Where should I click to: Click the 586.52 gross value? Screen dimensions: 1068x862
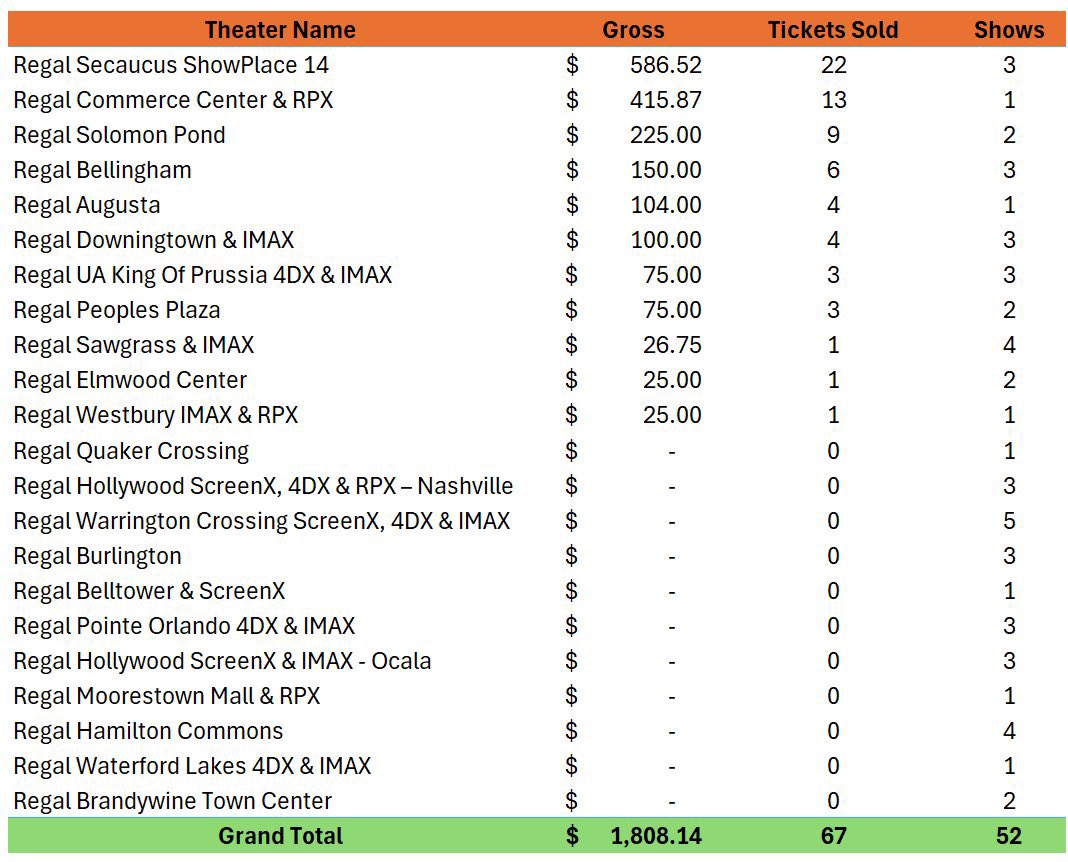point(665,65)
